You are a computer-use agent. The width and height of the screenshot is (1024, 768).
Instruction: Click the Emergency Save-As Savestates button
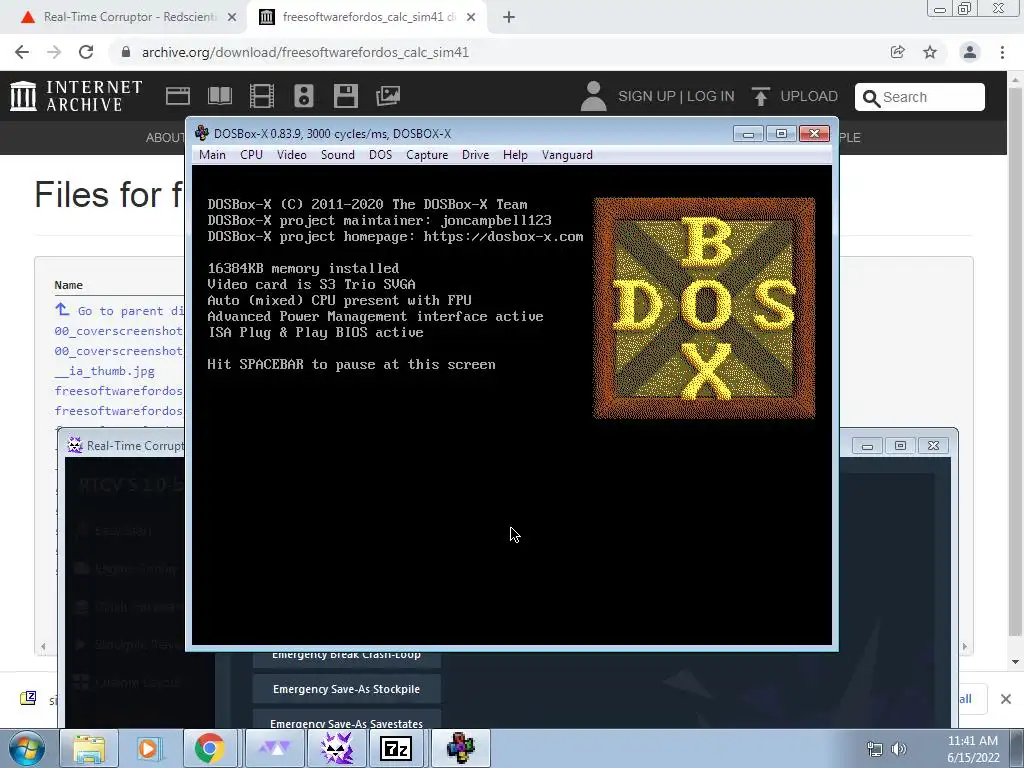tap(346, 720)
